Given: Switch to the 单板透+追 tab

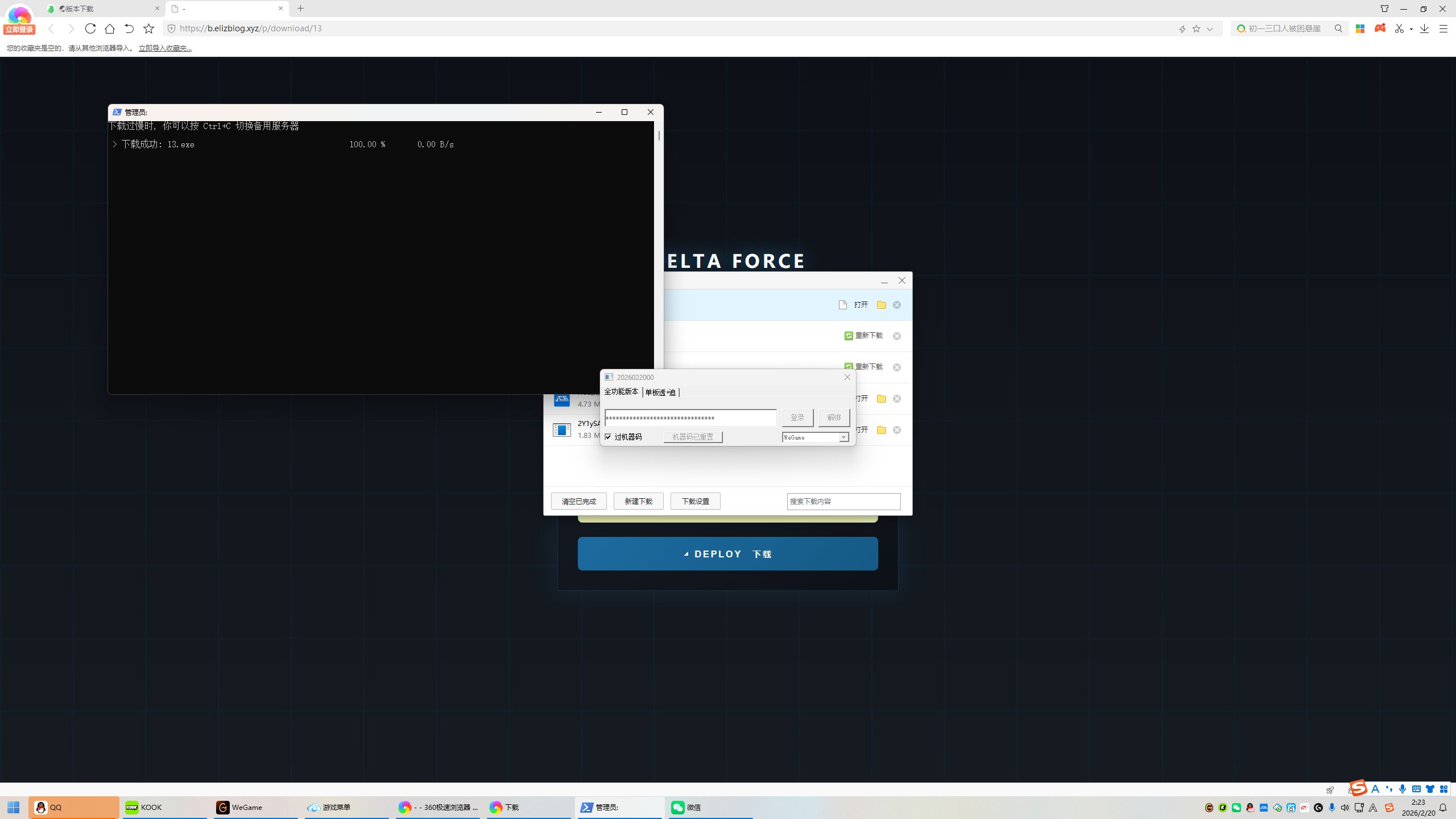Looking at the screenshot, I should pos(660,392).
